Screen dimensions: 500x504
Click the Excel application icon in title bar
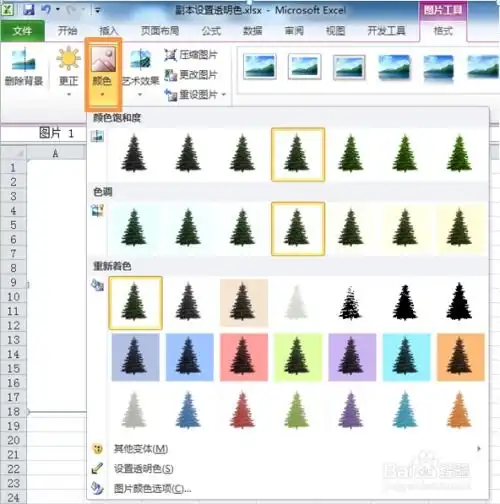7,10
